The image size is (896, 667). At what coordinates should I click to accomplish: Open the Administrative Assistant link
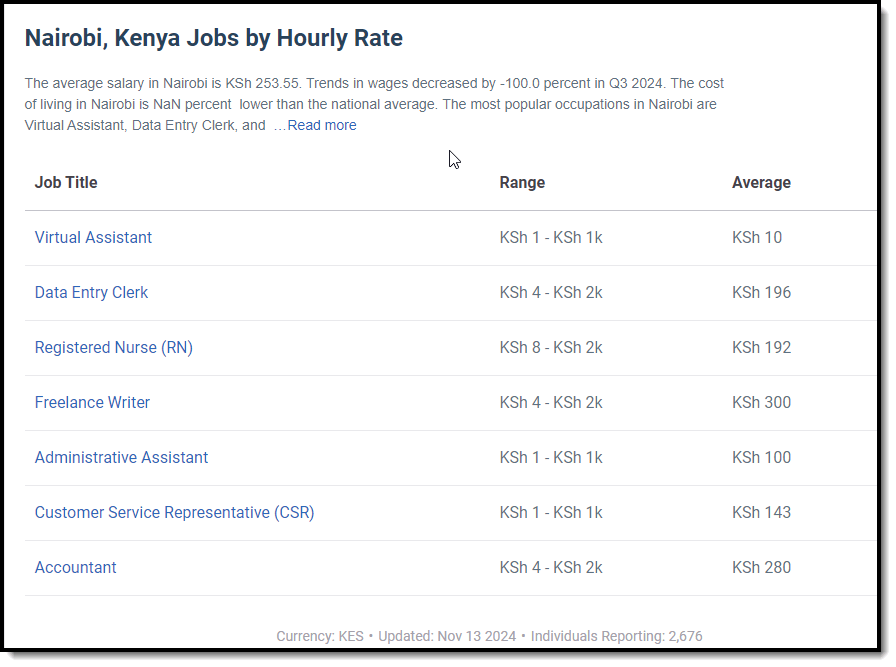pyautogui.click(x=121, y=458)
